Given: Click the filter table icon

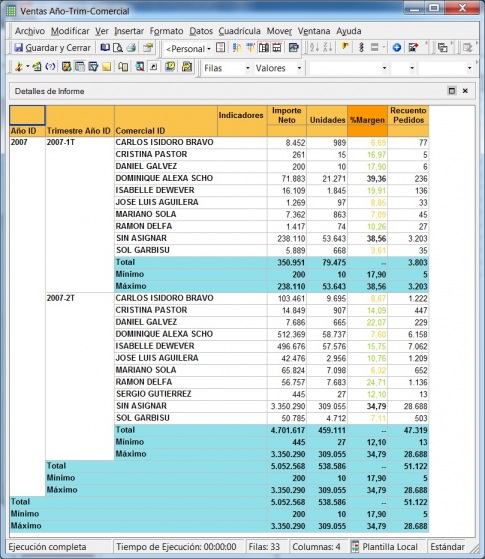Looking at the screenshot, I should point(93,67).
